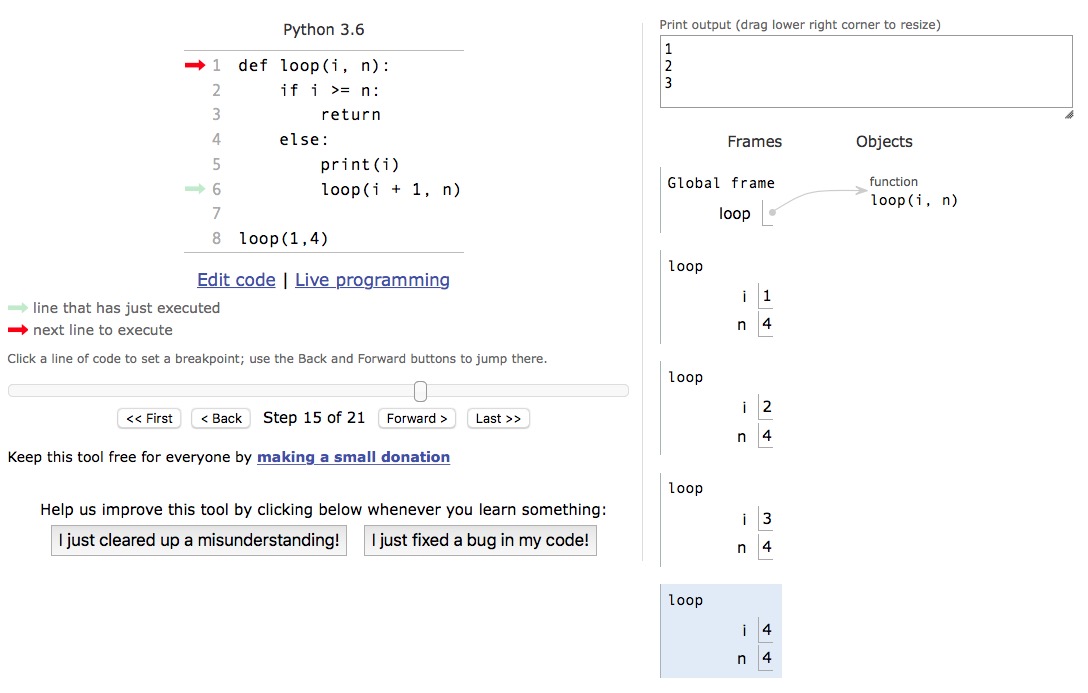Image resolution: width=1088 pixels, height=693 pixels.
Task: Click the red next-line arrow at line 1
Action: 194,66
